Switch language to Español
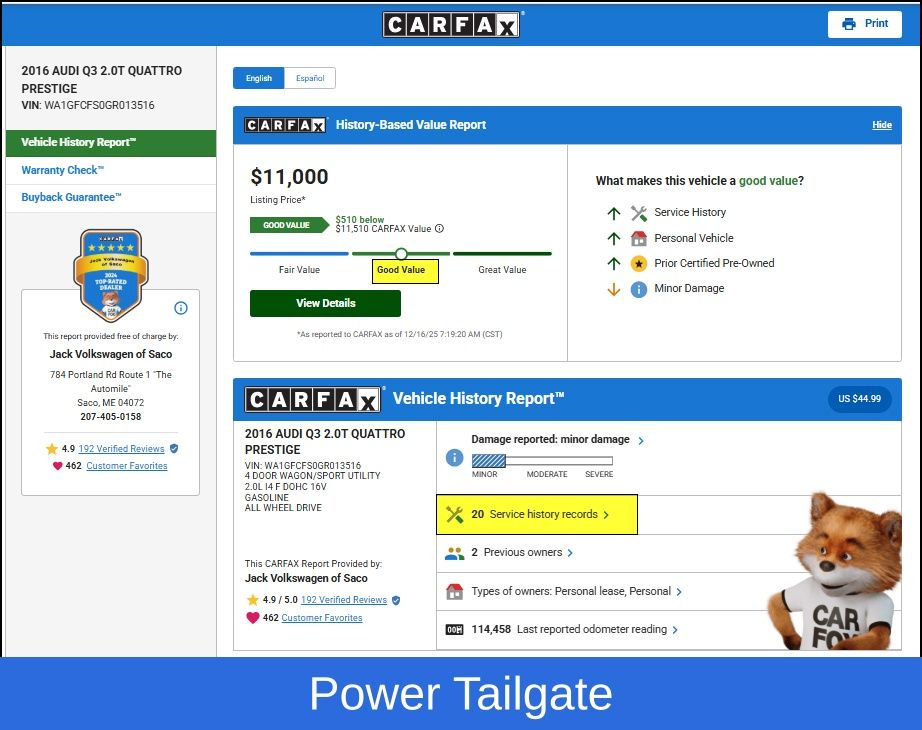The height and width of the screenshot is (730, 922). [310, 78]
